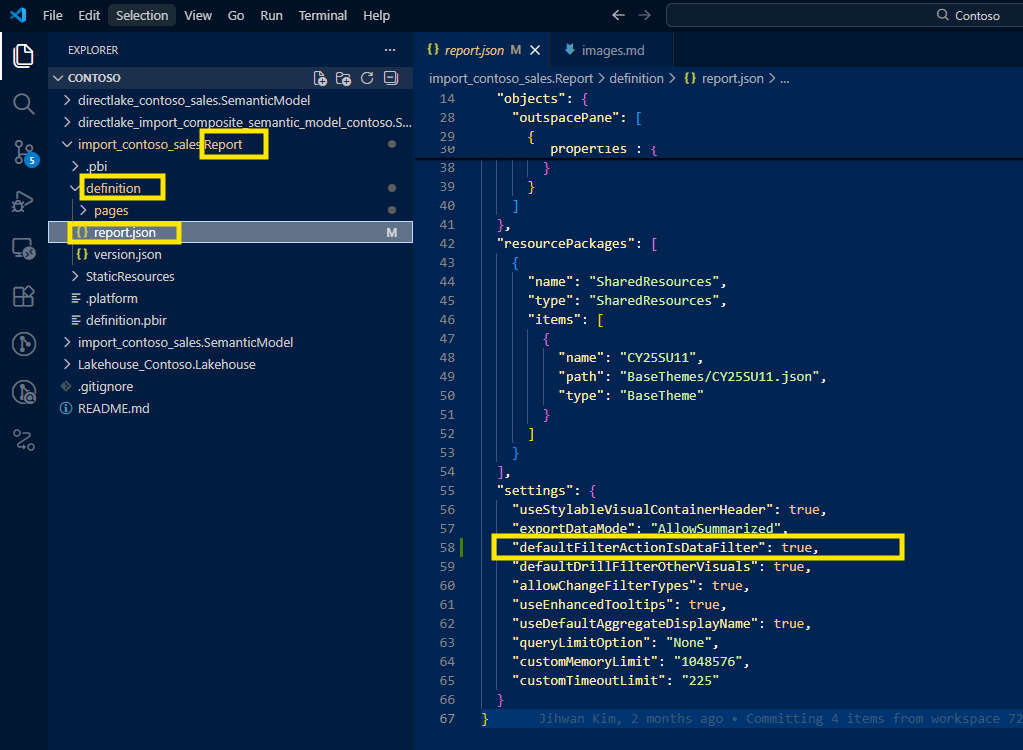
Task: Open the Explorer more actions ellipsis
Action: pyautogui.click(x=390, y=50)
